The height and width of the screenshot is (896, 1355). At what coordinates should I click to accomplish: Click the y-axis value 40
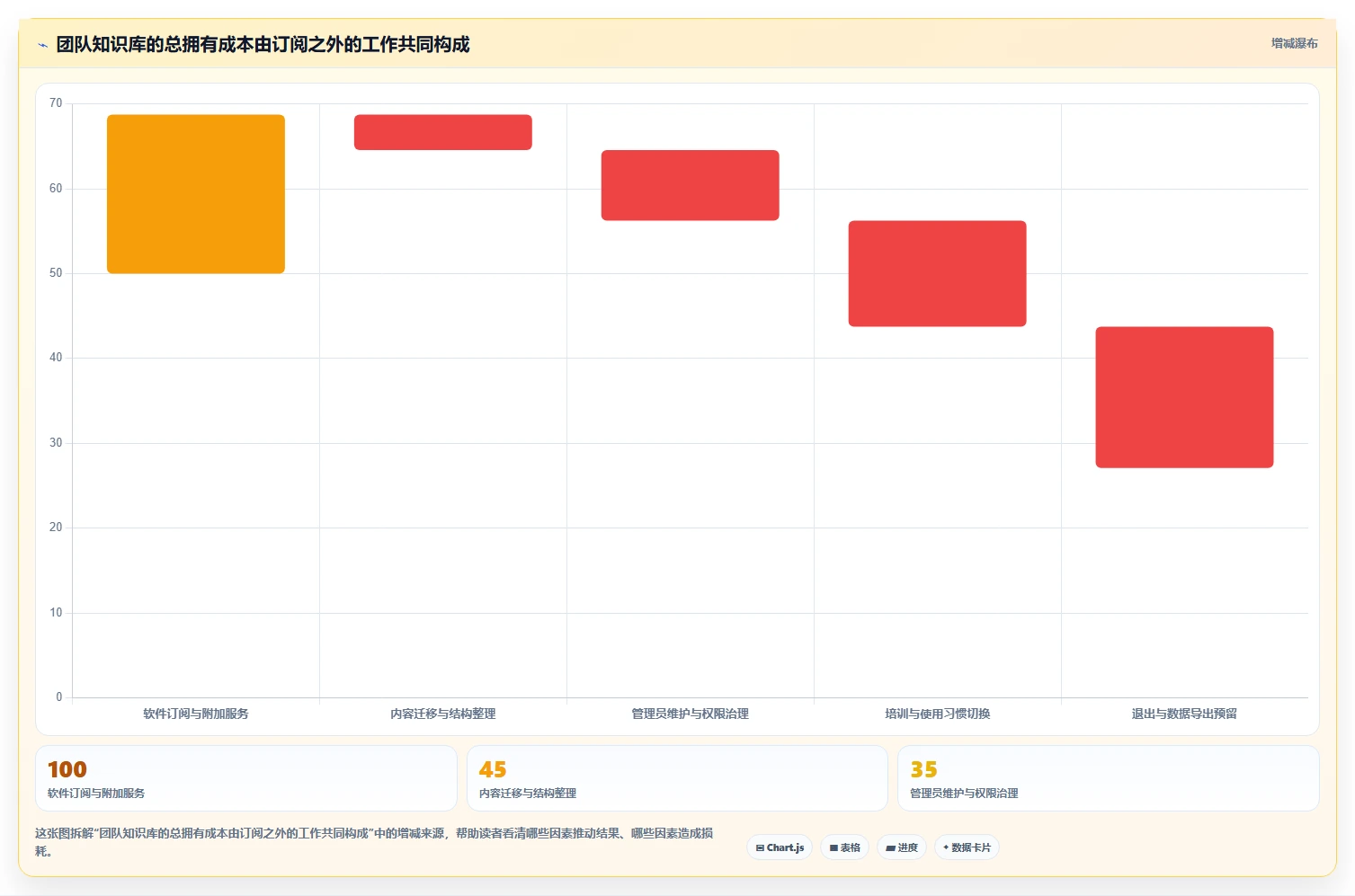[x=56, y=358]
